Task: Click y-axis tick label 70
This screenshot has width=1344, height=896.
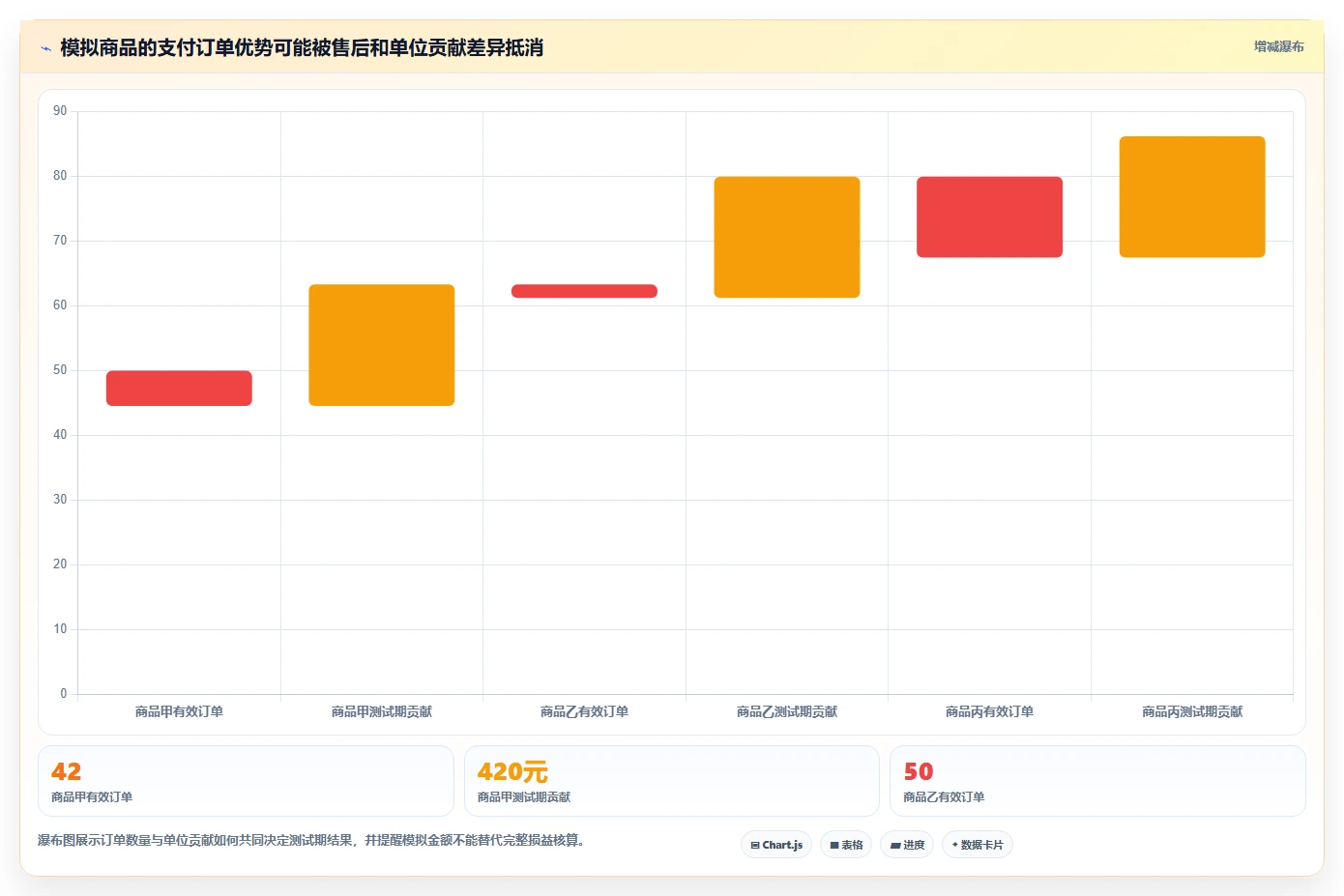Action: (60, 241)
